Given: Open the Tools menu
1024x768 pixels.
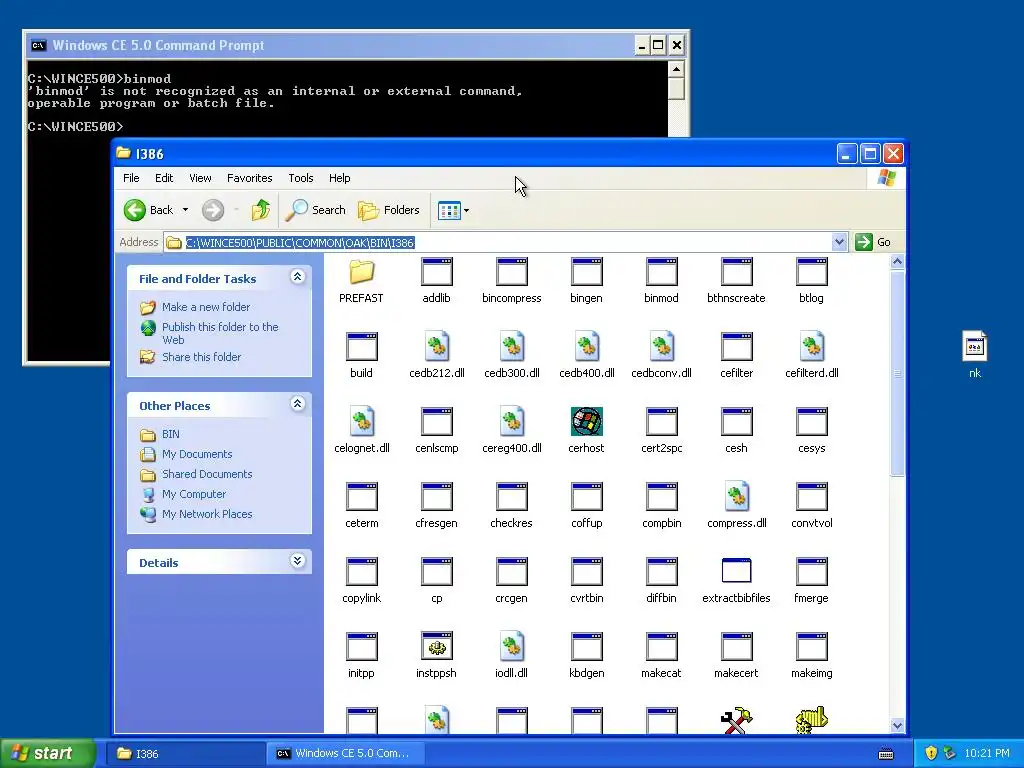Looking at the screenshot, I should [x=300, y=178].
